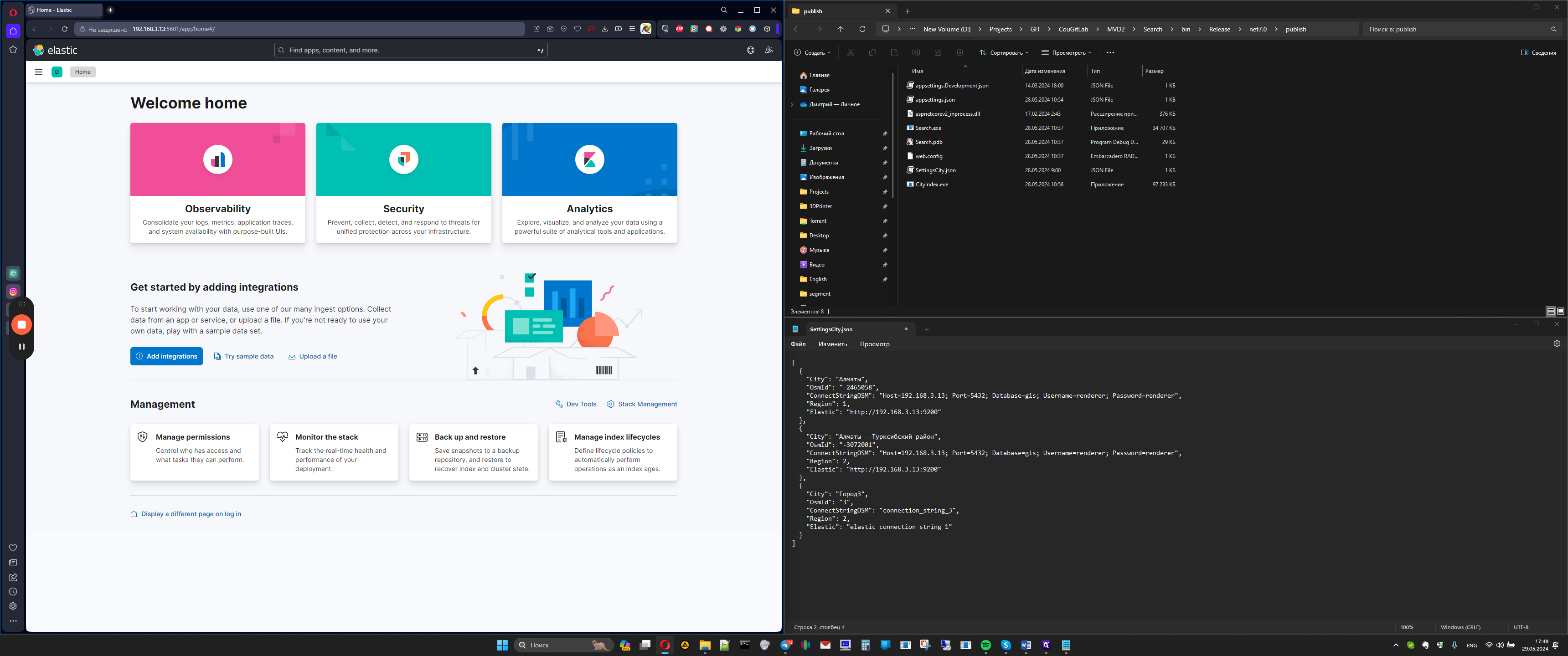
Task: Focus the 'Find apps, content, and more' search field
Action: coord(411,50)
